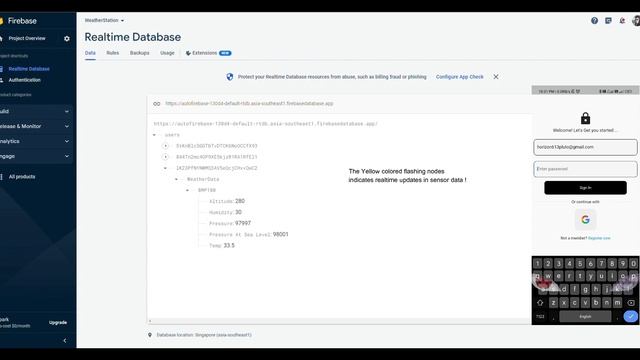Collapse the sidebar with chevron
This screenshot has height=360, width=640.
click(x=65, y=340)
